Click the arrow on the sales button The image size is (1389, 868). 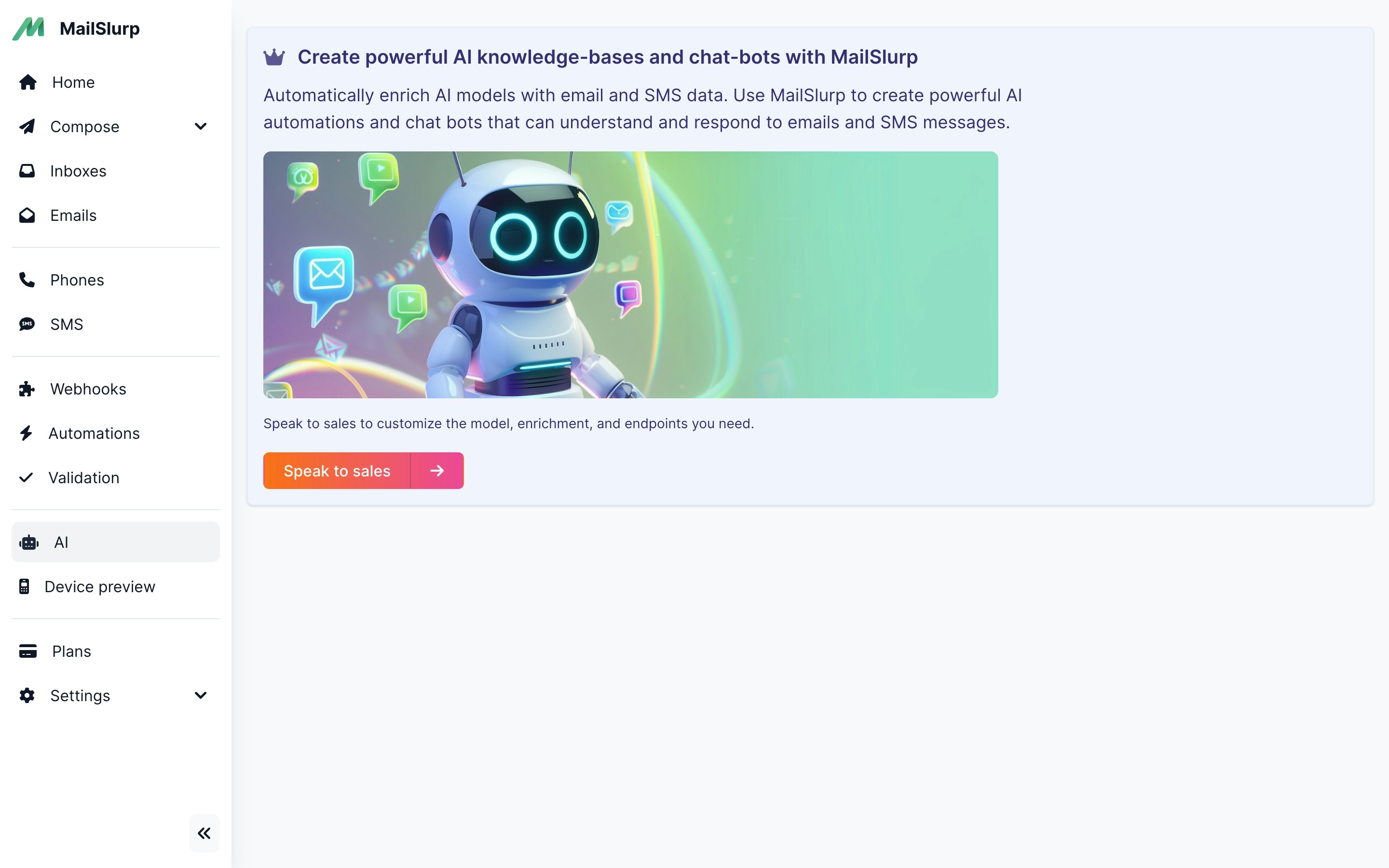point(437,471)
